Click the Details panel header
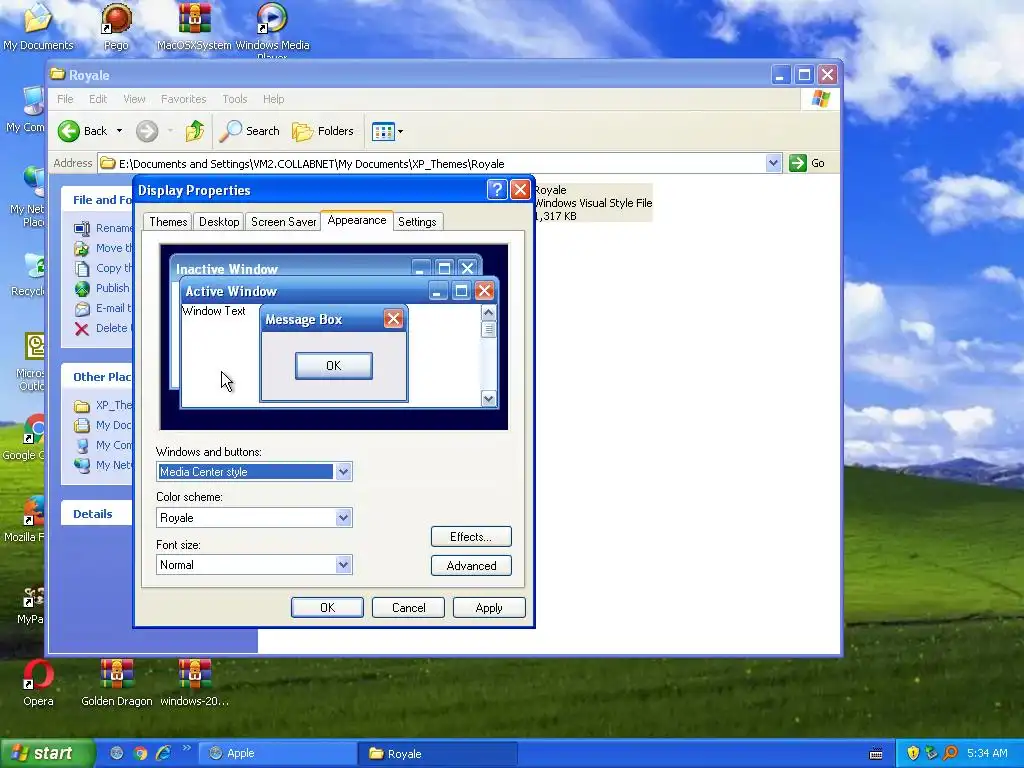 [96, 514]
